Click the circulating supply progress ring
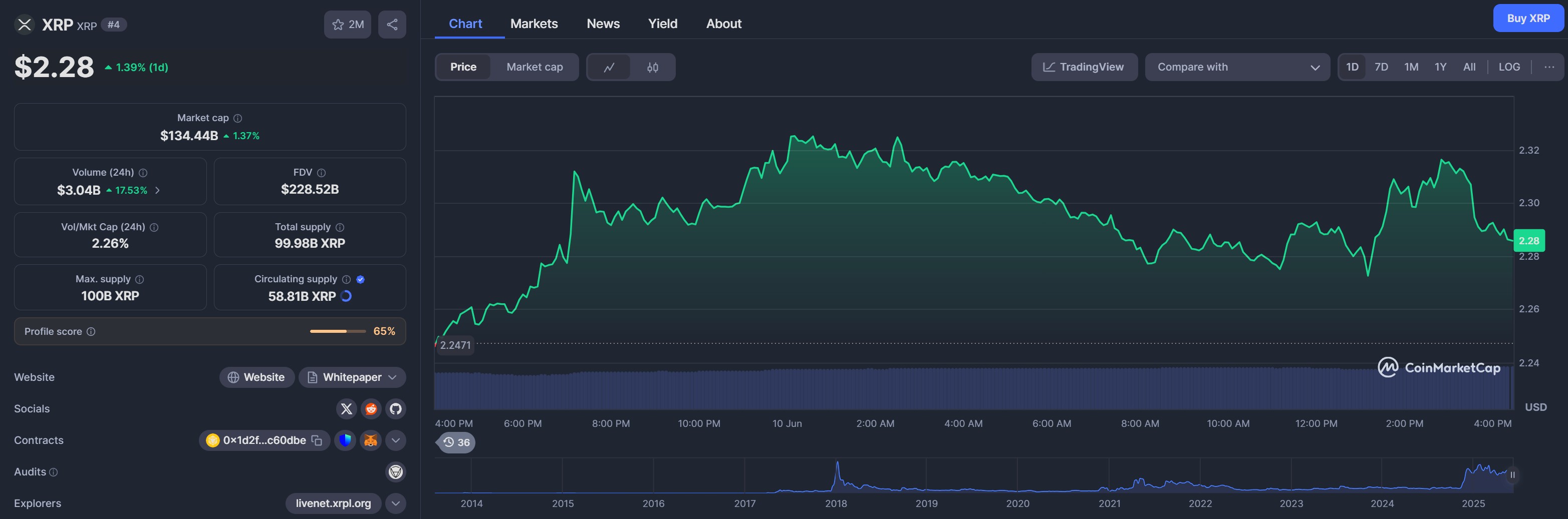The height and width of the screenshot is (519, 1568). [346, 296]
